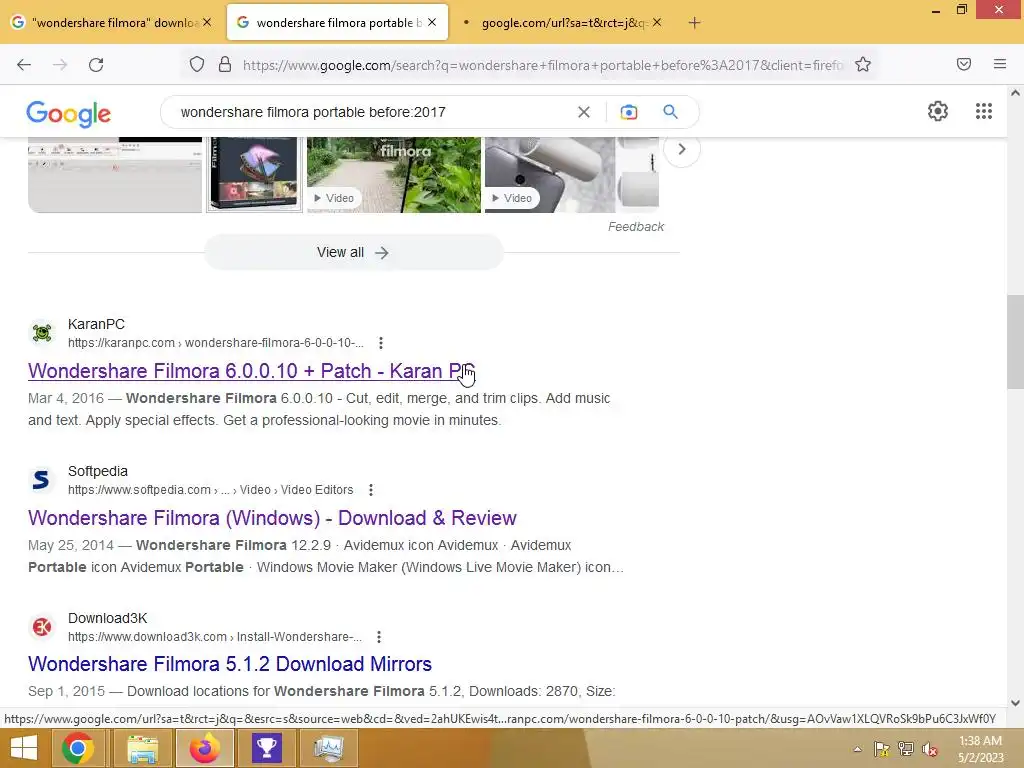Open the editor screenshot thumbnail
The image size is (1024, 768).
pyautogui.click(x=115, y=174)
